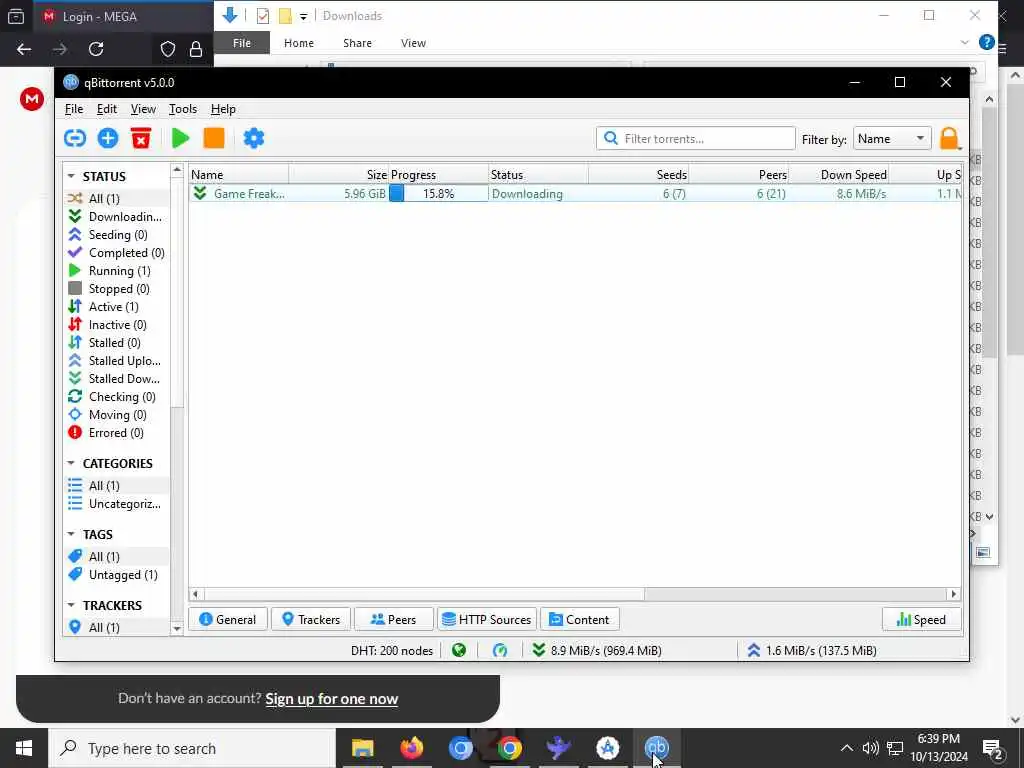Select the Game Freak torrent row

click(x=575, y=194)
